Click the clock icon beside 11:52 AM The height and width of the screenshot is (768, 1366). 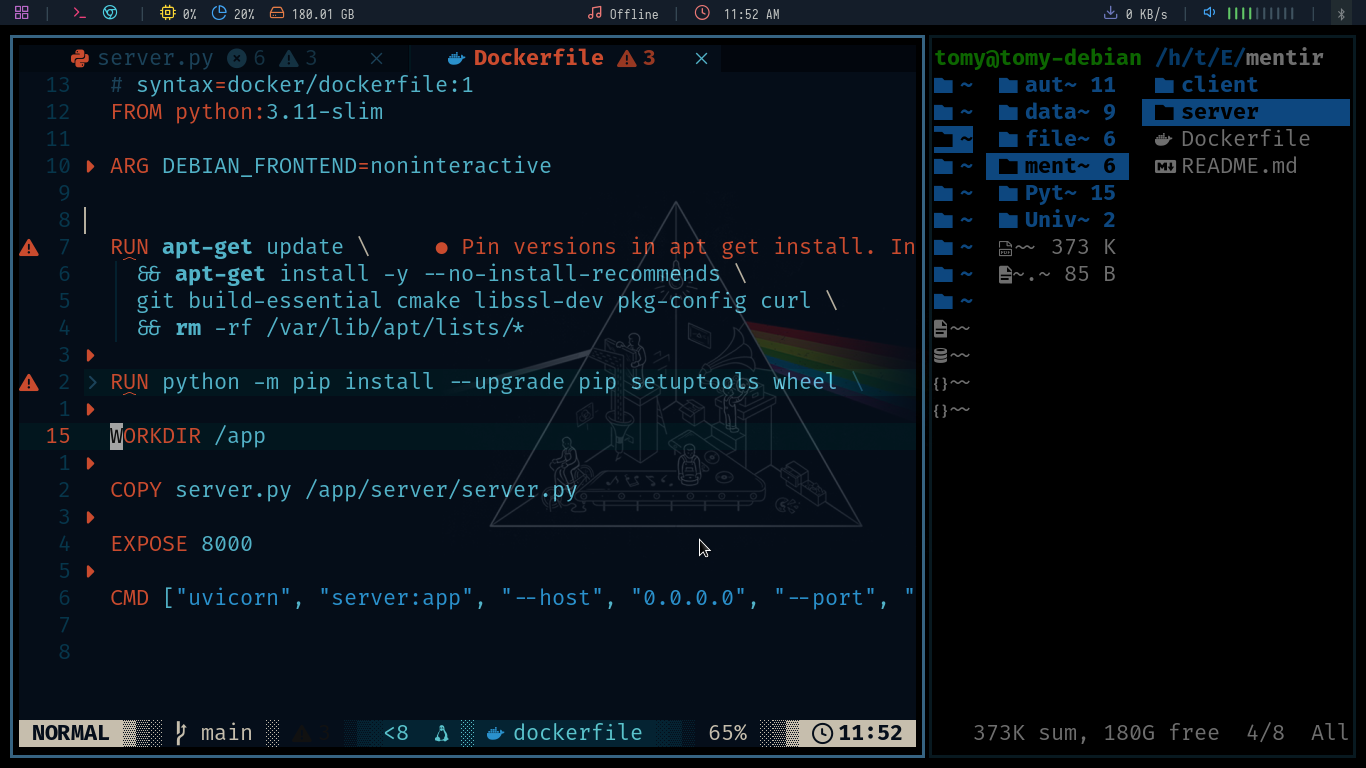(702, 13)
